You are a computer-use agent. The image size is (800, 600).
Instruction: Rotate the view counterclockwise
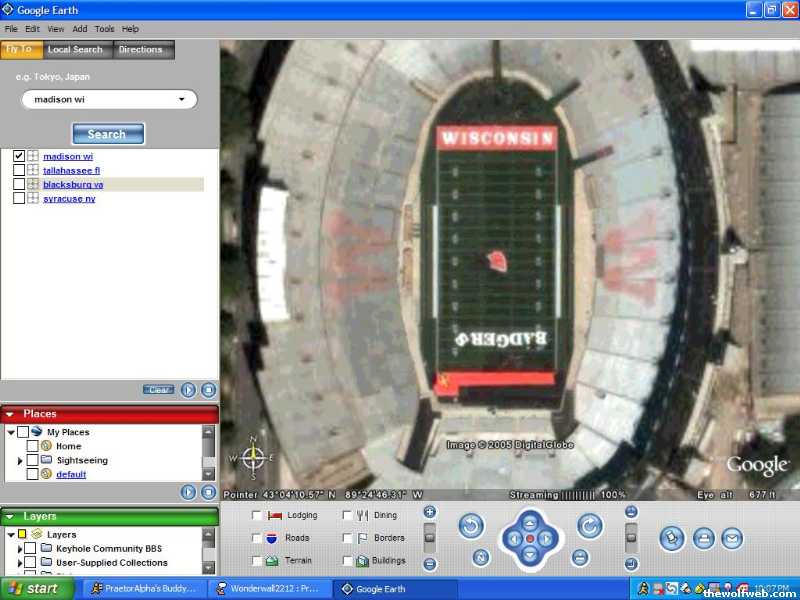point(471,525)
